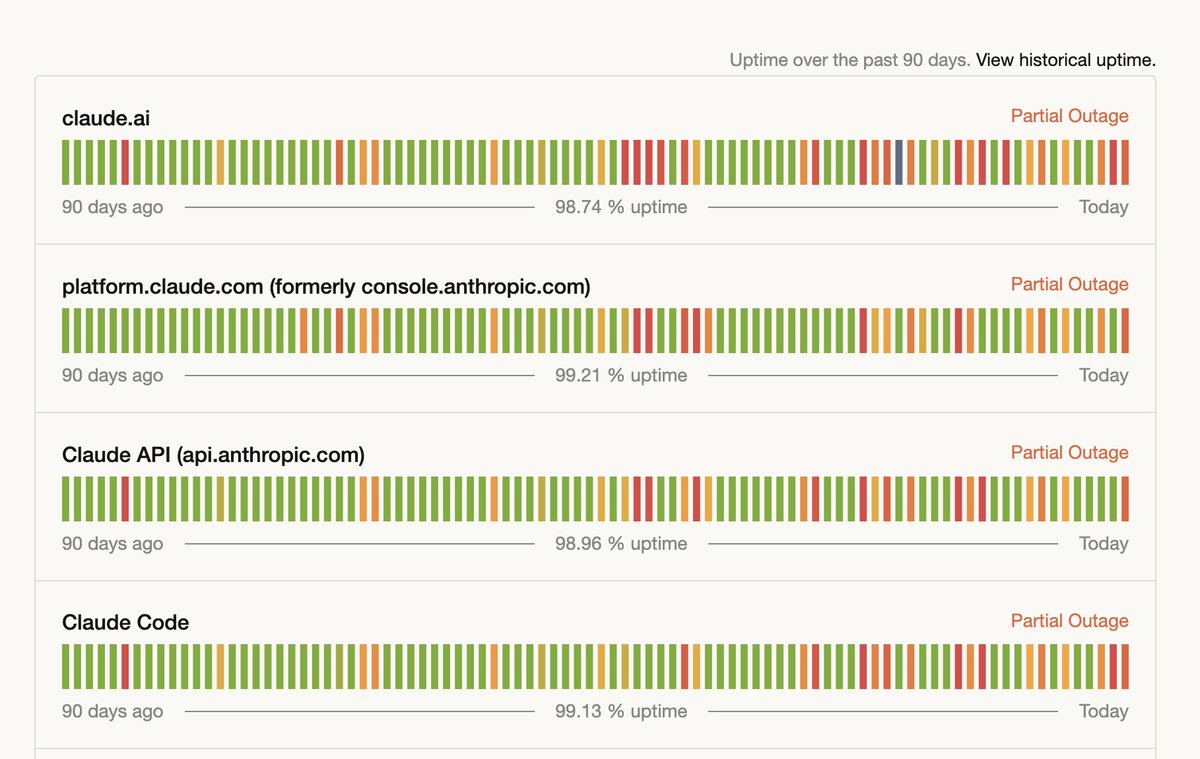Click '90 days ago' label under claude.ai
1200x759 pixels.
112,207
